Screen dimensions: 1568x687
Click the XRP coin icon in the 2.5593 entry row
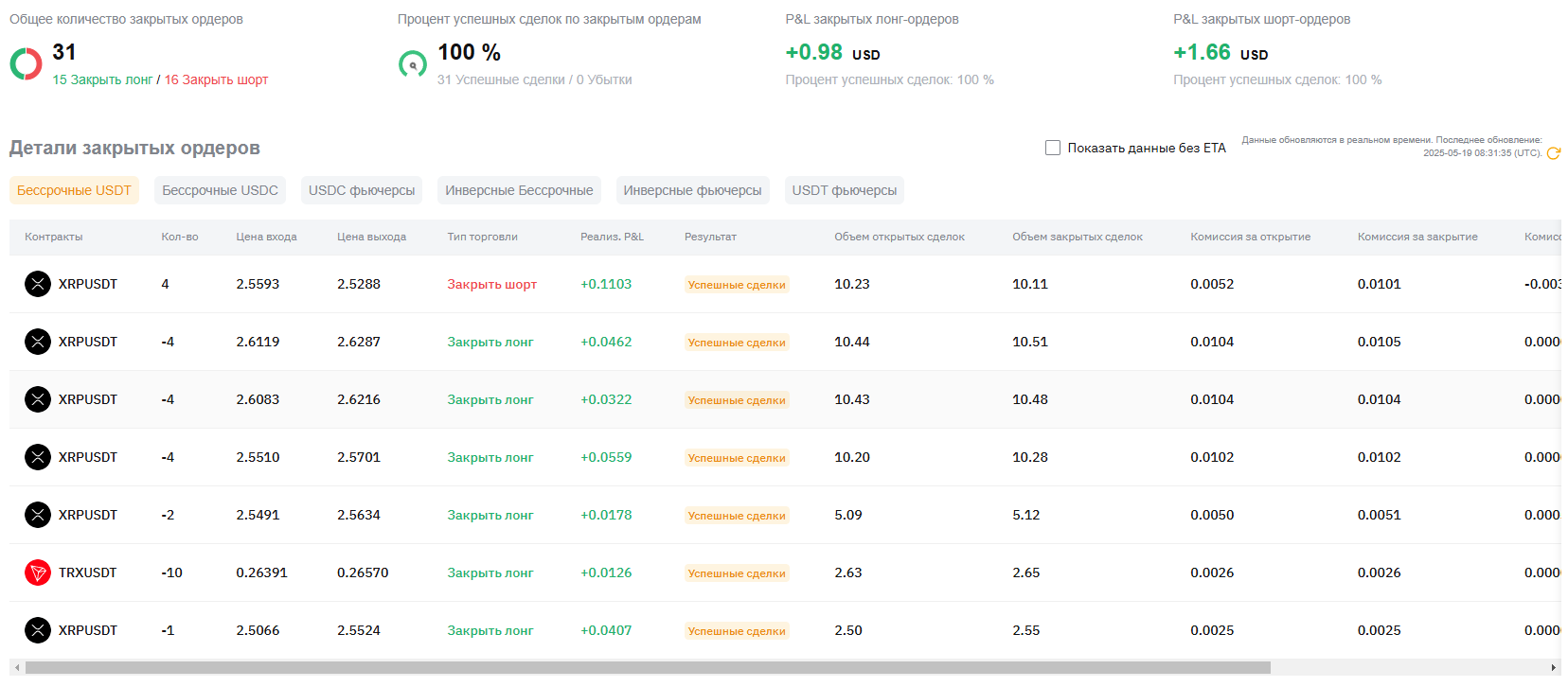tap(38, 284)
